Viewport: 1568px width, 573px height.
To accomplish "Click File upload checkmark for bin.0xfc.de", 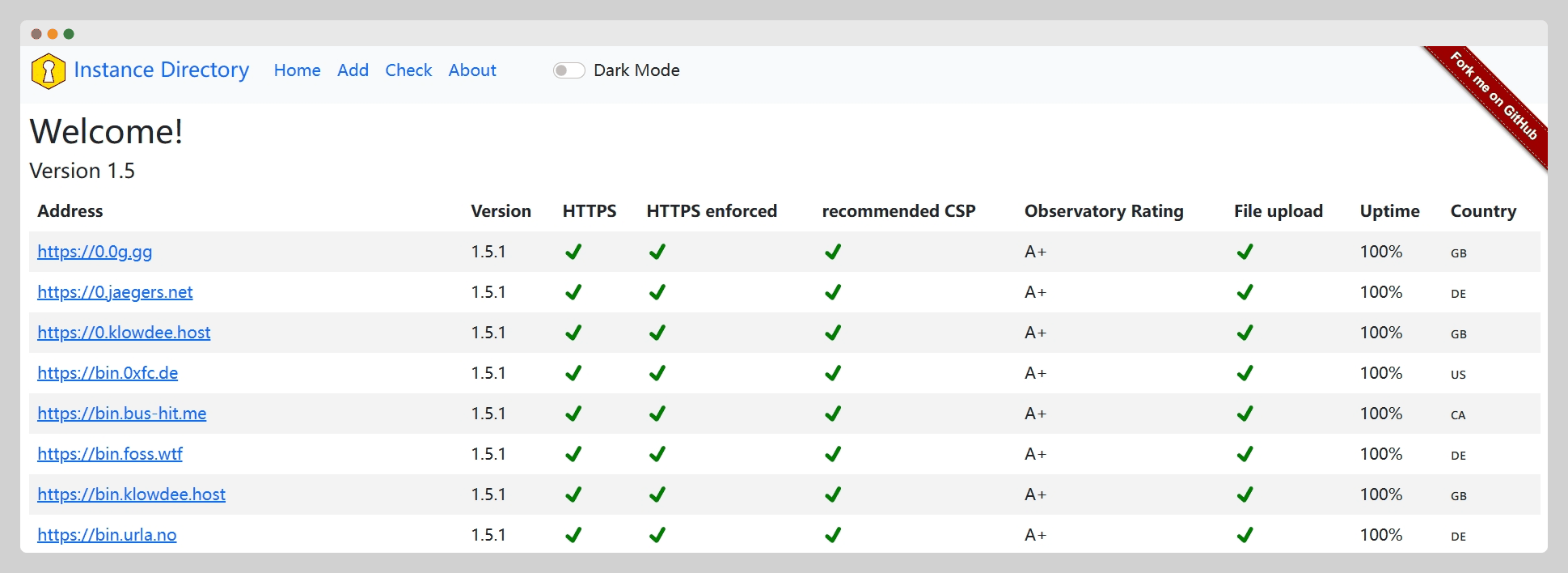I will click(x=1245, y=373).
